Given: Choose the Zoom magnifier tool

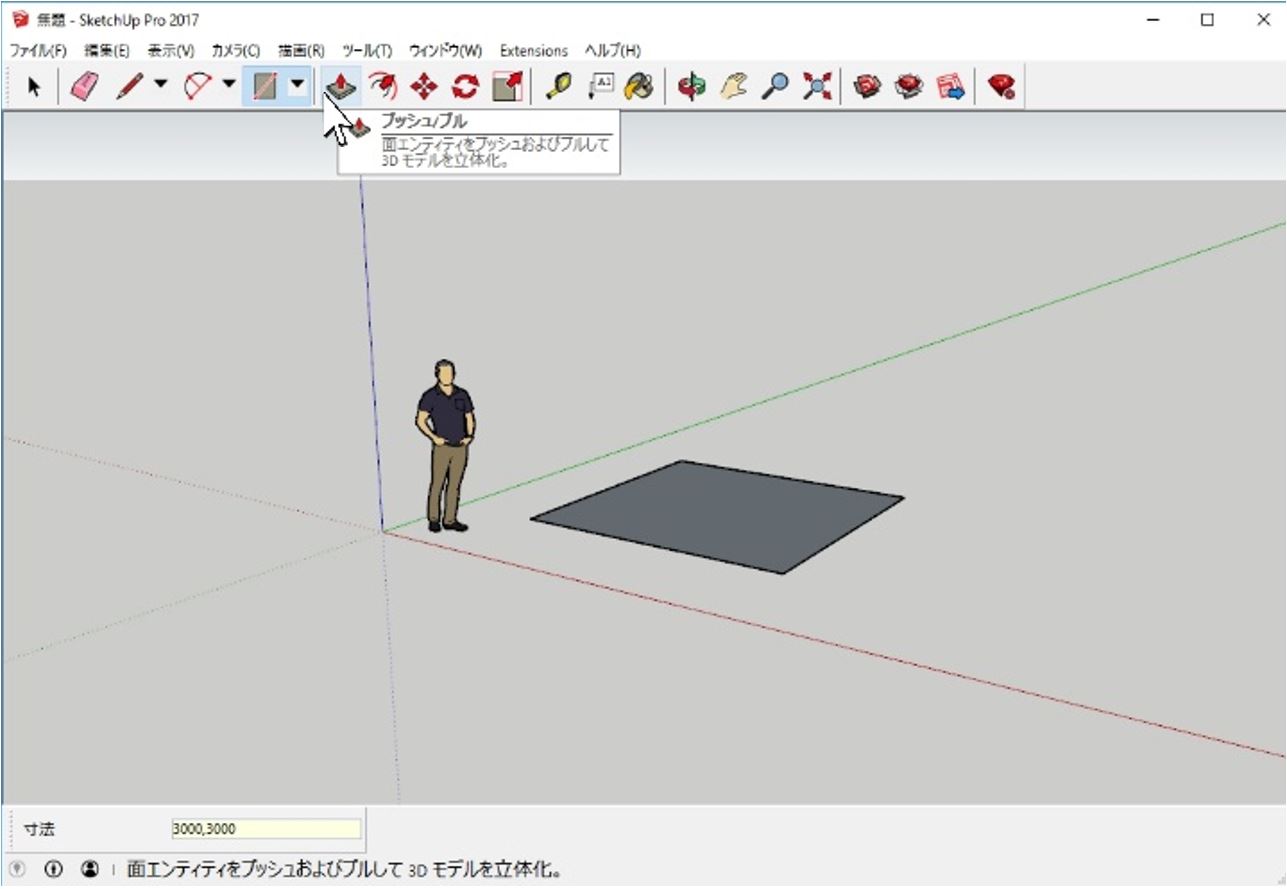Looking at the screenshot, I should (x=775, y=87).
